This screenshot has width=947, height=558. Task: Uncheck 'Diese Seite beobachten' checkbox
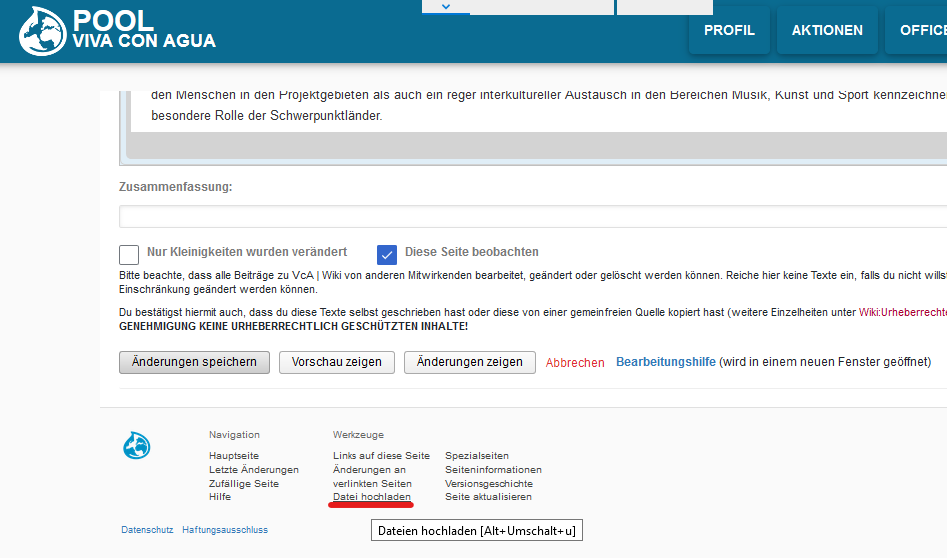pos(387,254)
